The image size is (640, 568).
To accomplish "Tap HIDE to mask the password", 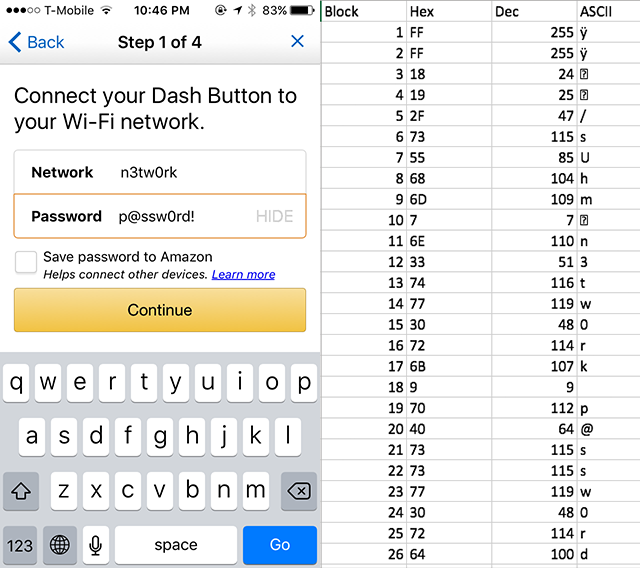I will [x=274, y=216].
